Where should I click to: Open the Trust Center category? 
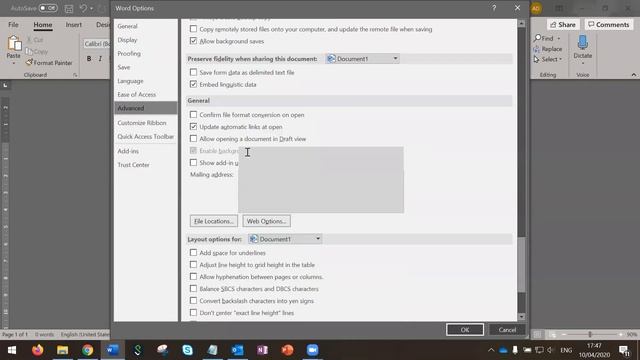[x=145, y=165]
